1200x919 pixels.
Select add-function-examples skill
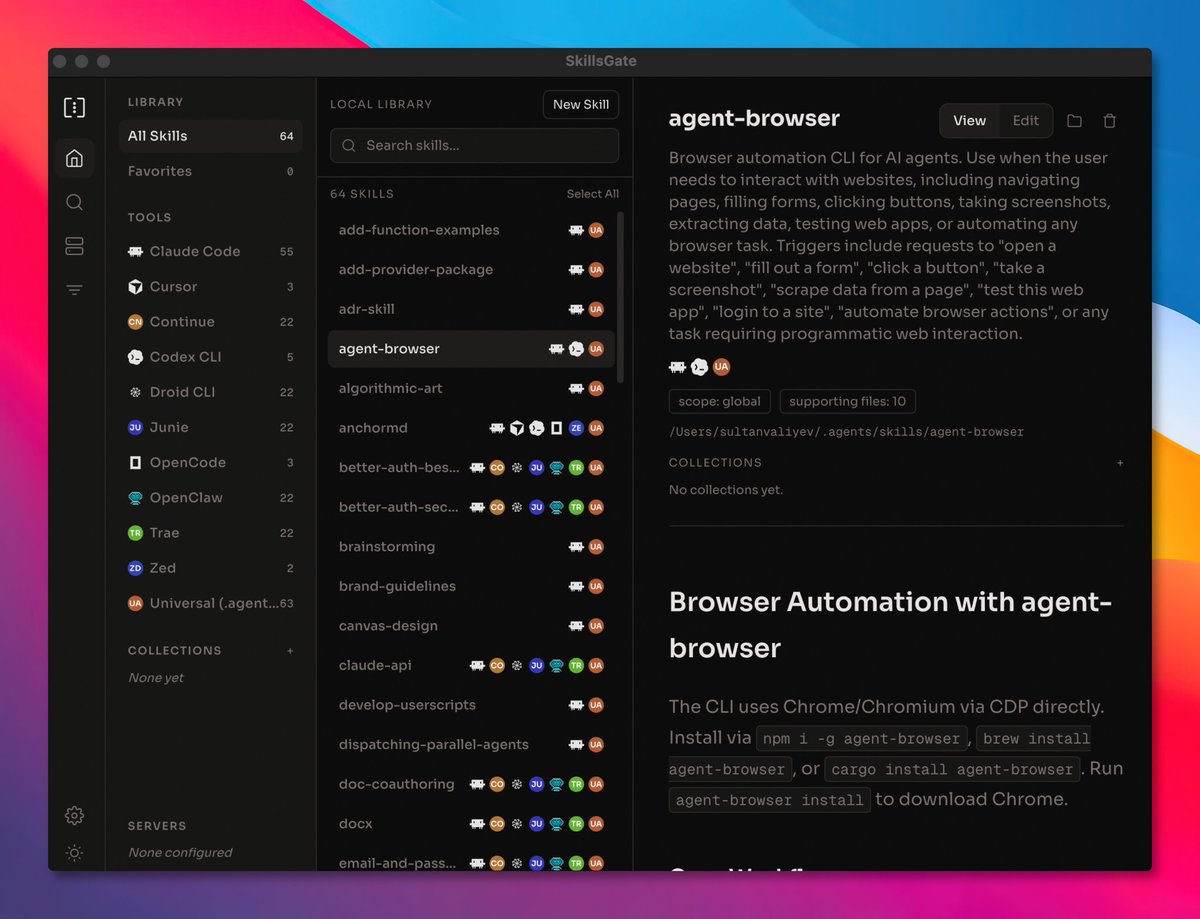point(471,230)
